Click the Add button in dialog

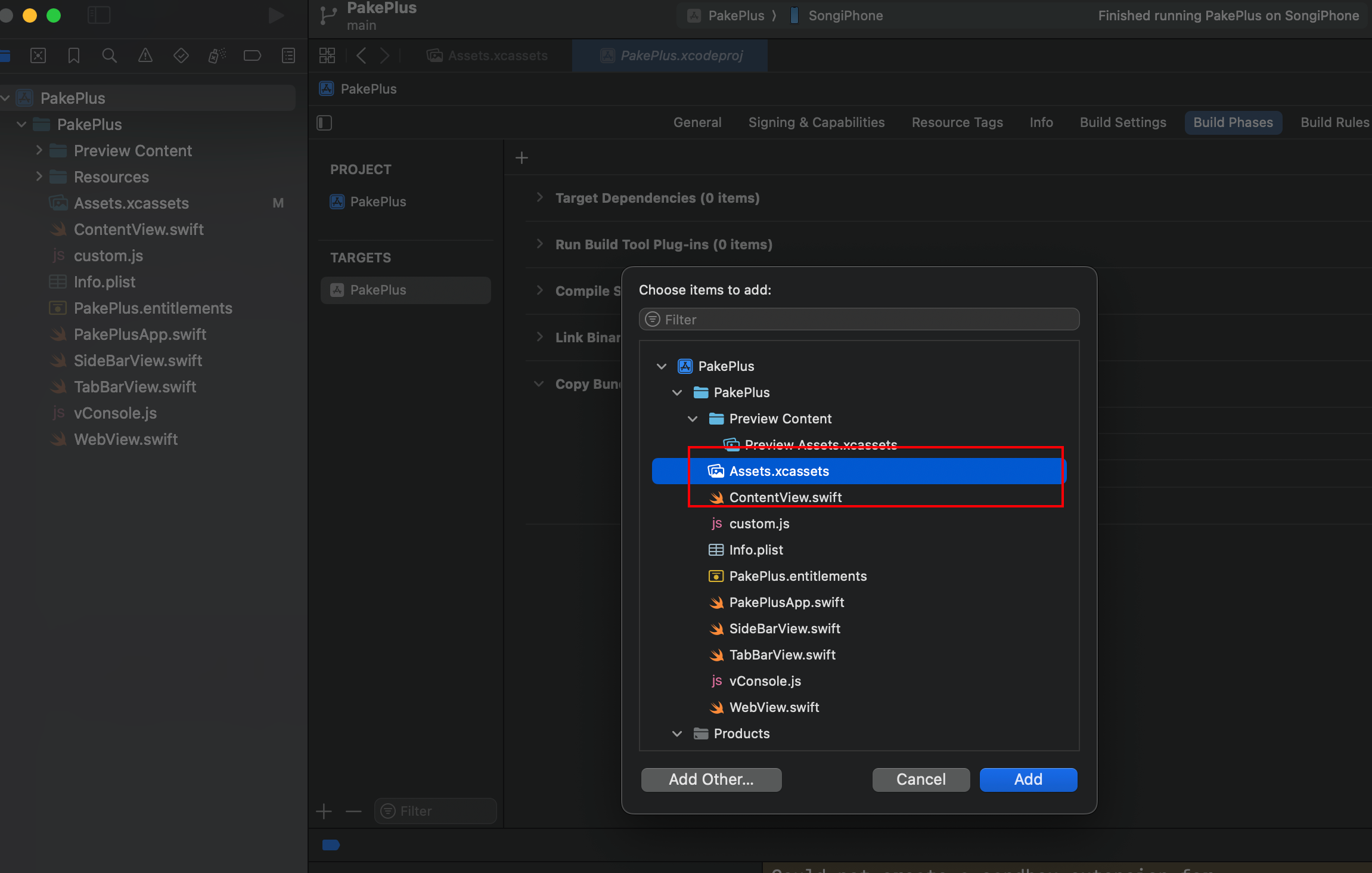click(1028, 779)
